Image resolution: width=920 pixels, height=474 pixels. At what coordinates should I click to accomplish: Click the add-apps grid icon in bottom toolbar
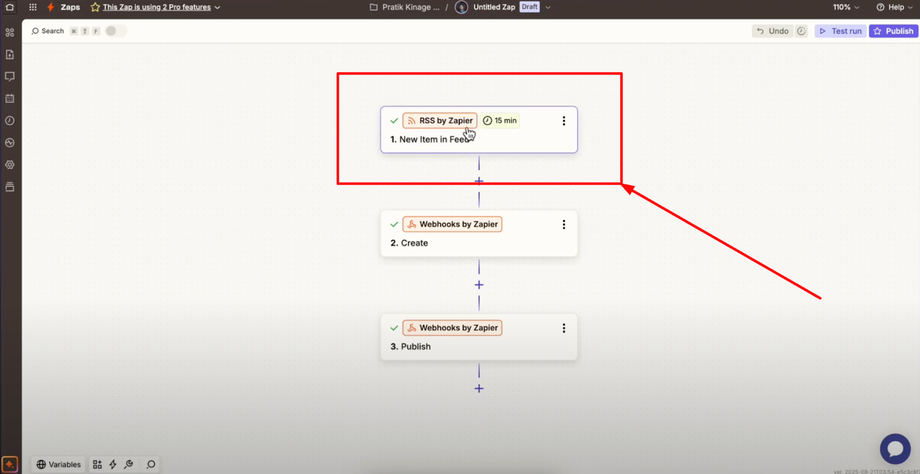tap(97, 465)
